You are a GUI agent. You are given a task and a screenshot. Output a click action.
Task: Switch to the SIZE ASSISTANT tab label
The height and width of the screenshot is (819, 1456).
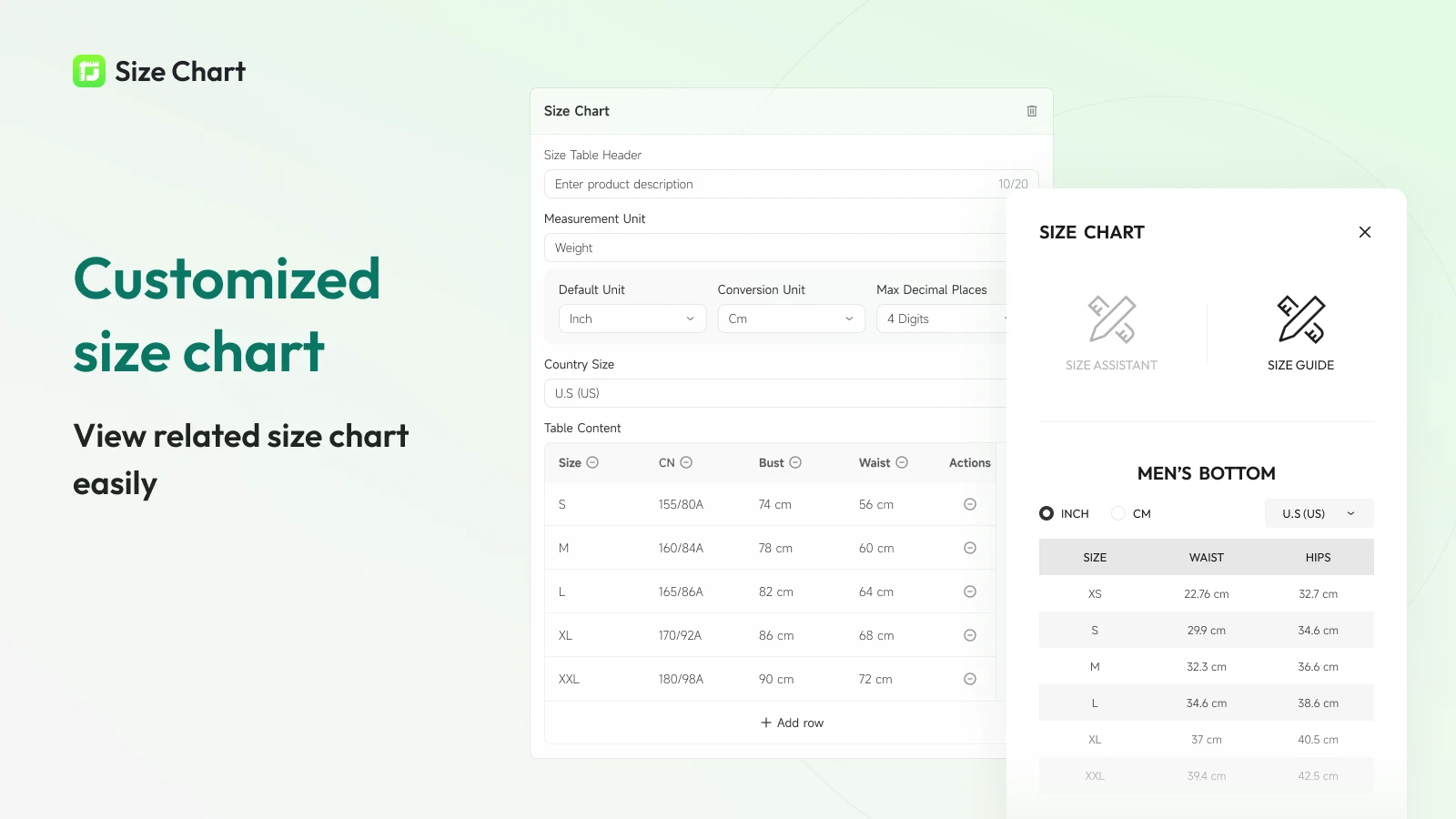1112,365
